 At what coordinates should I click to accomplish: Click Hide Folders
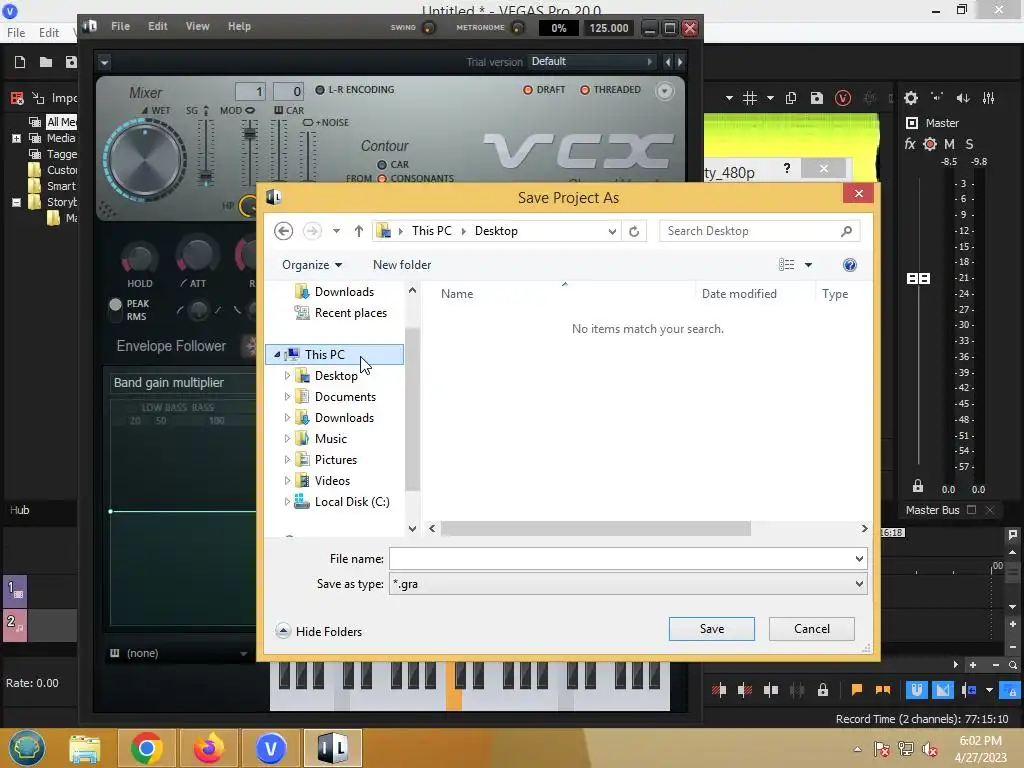point(319,632)
